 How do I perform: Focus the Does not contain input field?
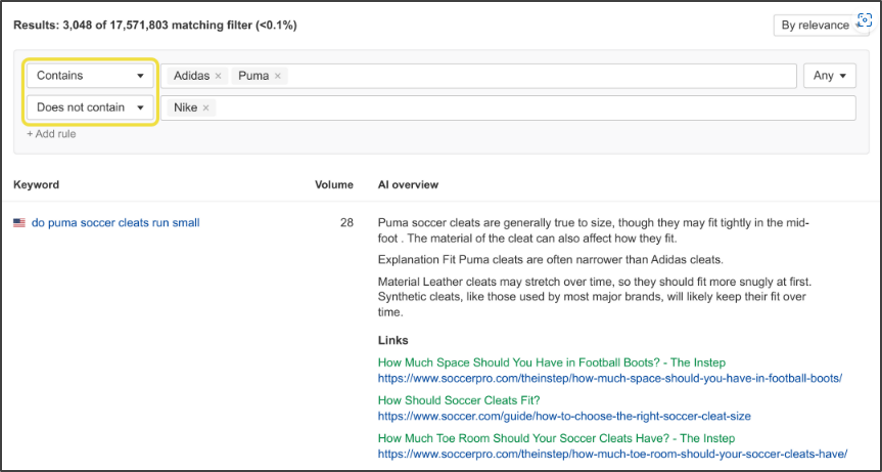pos(508,108)
